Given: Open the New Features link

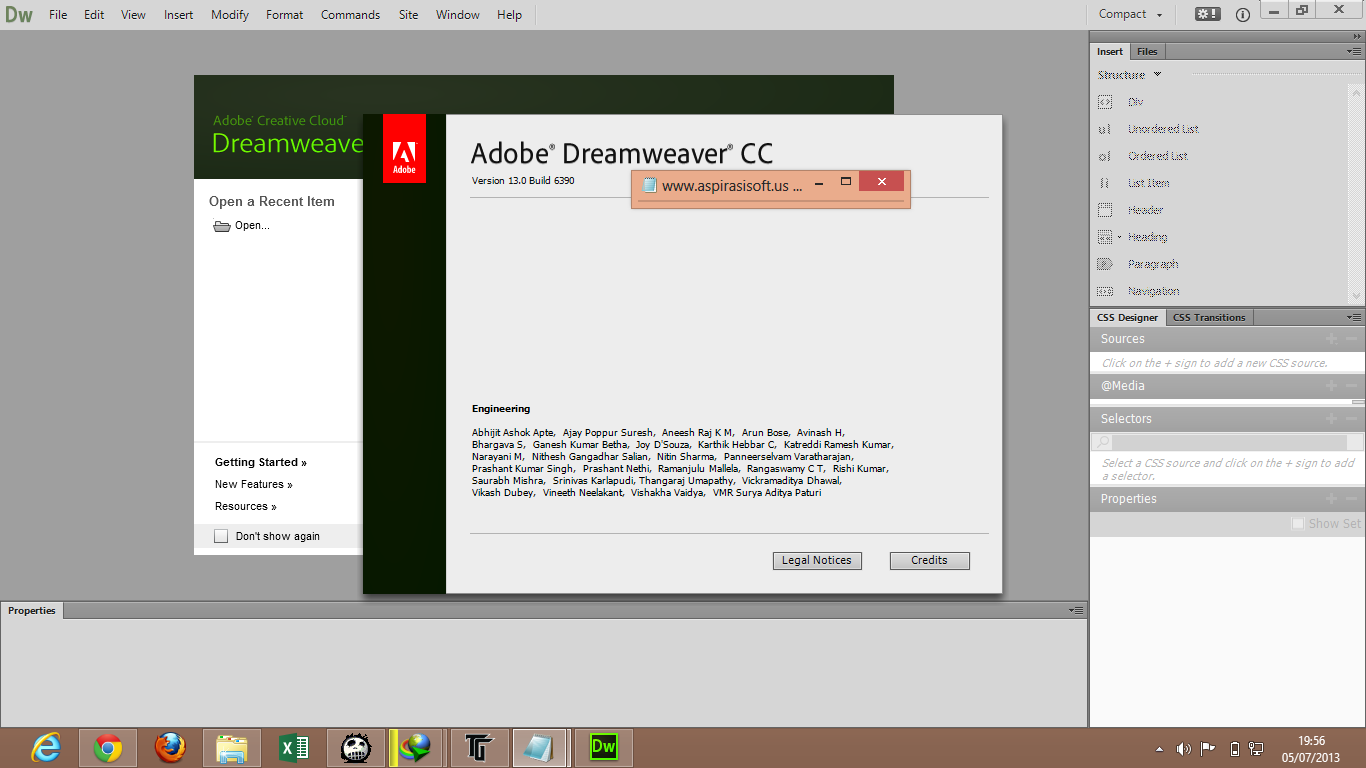Looking at the screenshot, I should pyautogui.click(x=254, y=485).
